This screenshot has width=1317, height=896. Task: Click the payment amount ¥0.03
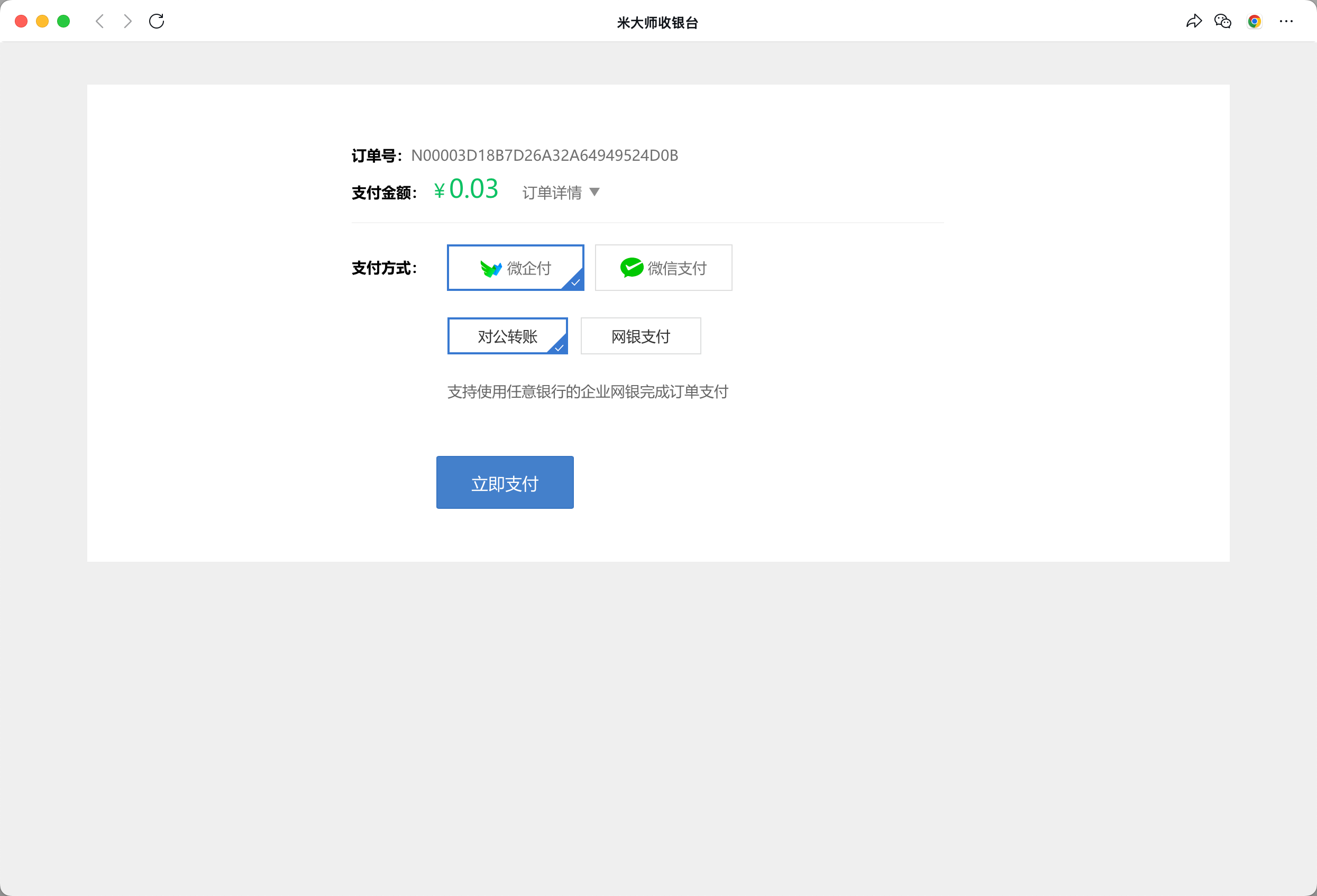tap(466, 189)
